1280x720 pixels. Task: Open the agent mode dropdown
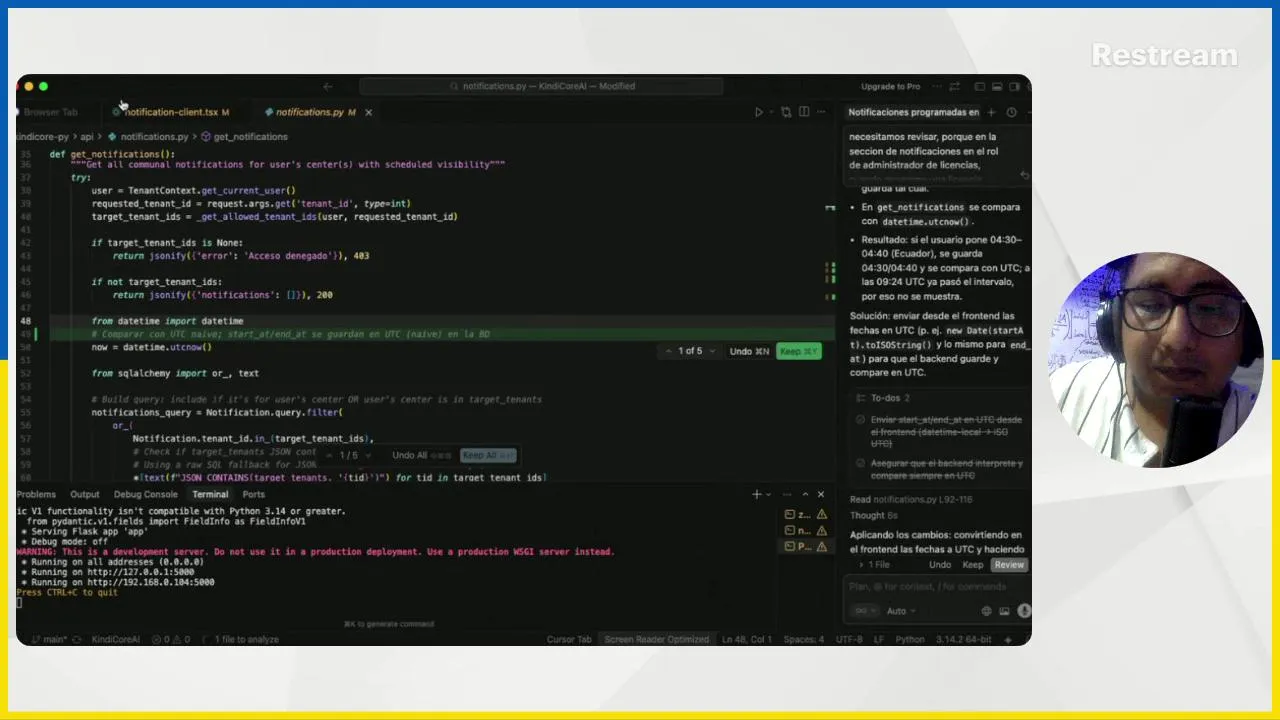[x=864, y=611]
